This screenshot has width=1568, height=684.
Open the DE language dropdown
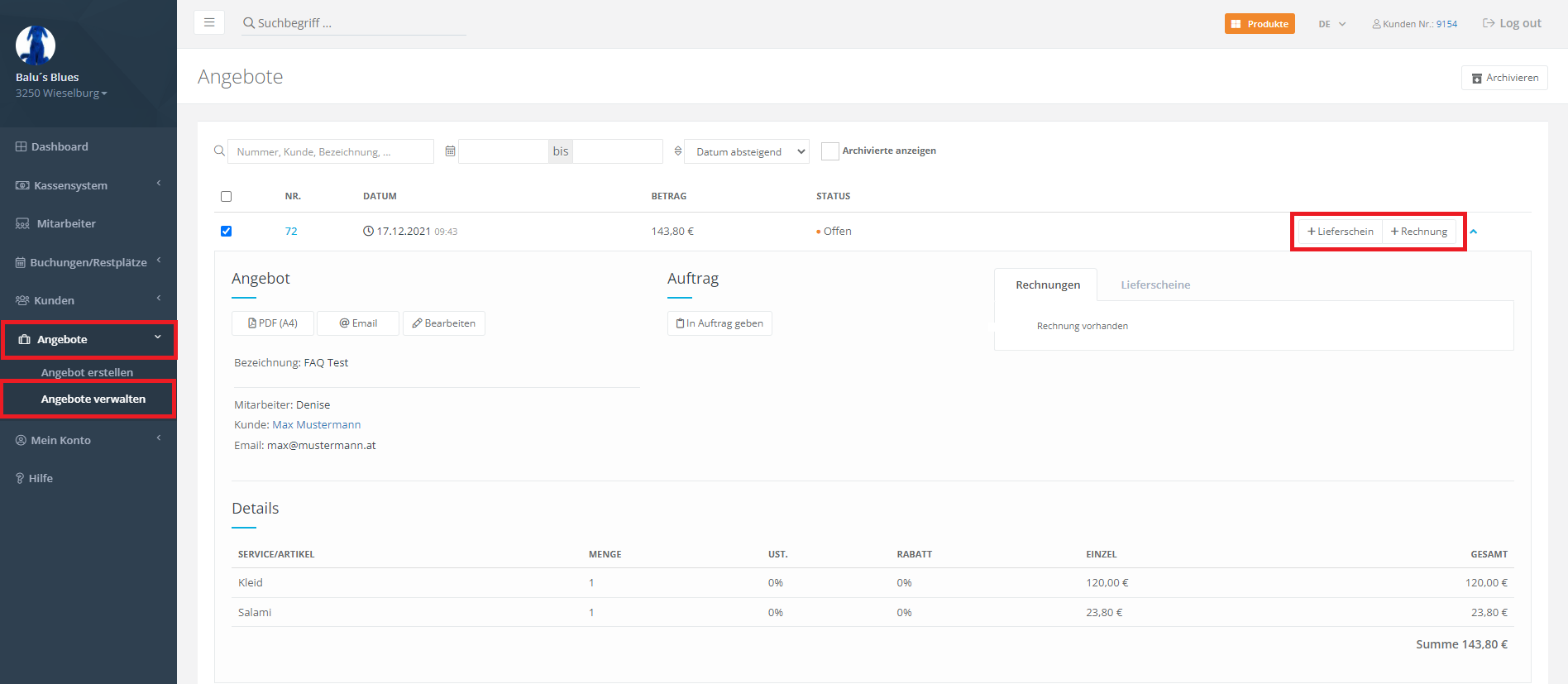point(1332,24)
